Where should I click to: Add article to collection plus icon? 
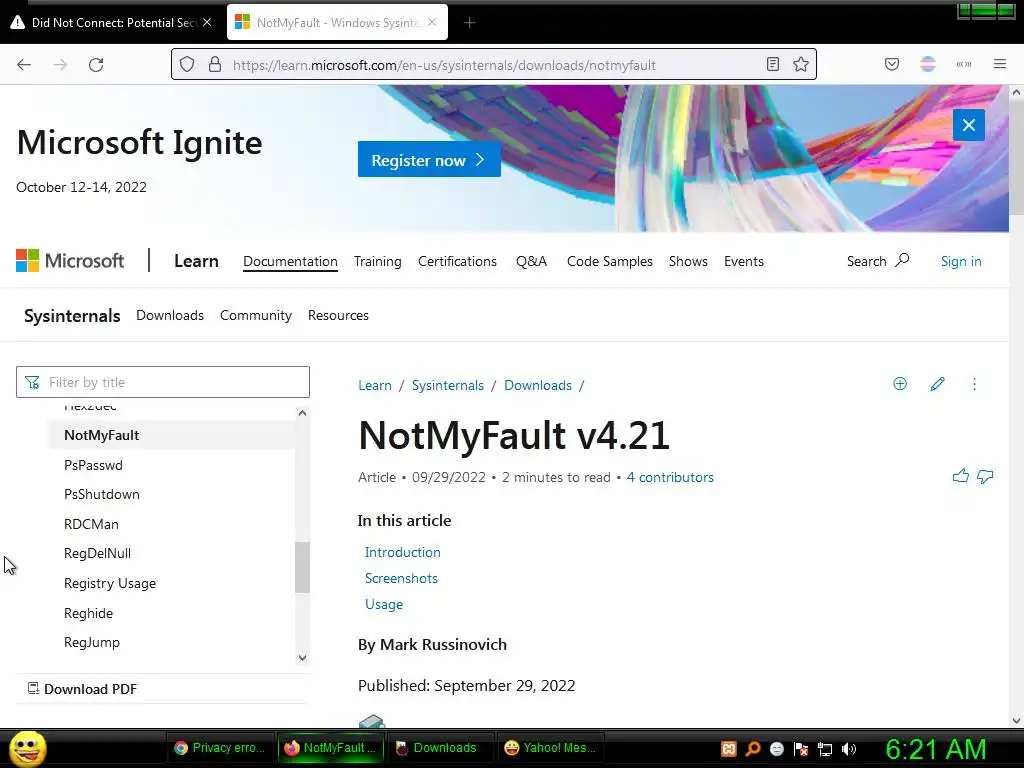click(x=900, y=384)
